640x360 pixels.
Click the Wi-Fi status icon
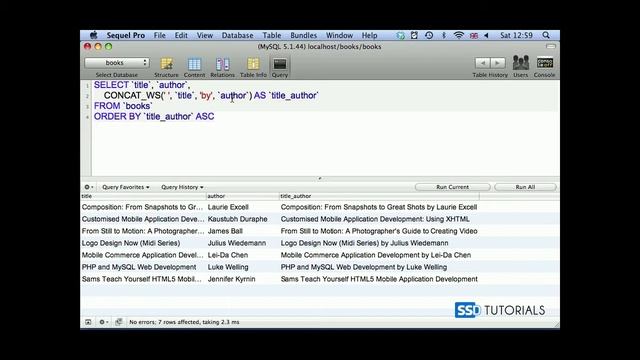point(458,35)
